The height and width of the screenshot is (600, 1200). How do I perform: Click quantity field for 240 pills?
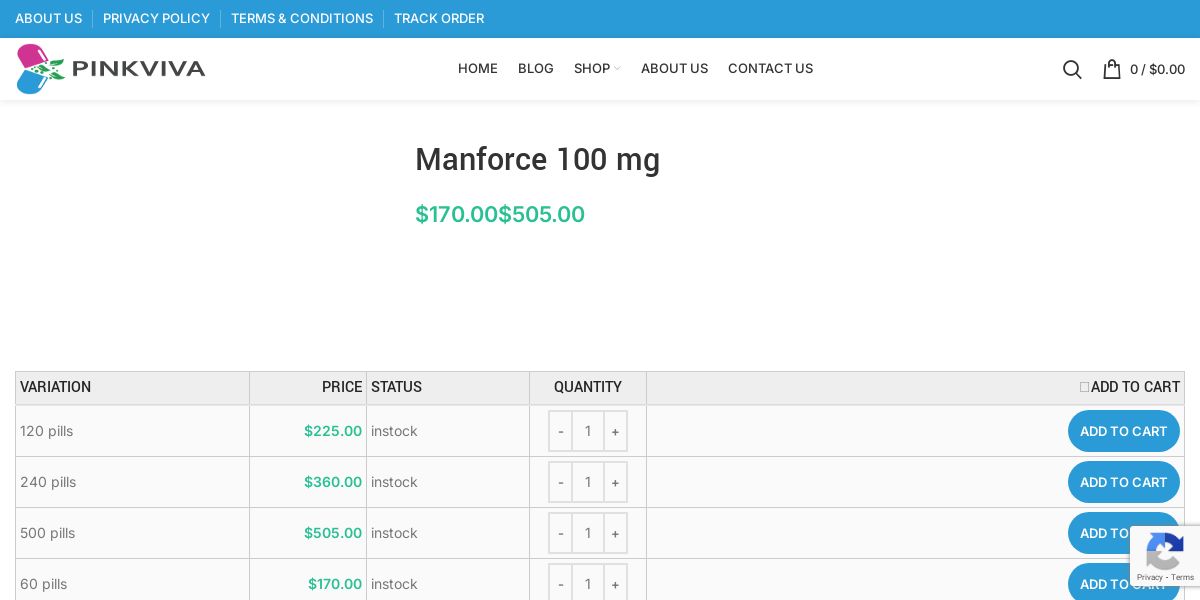tap(588, 482)
